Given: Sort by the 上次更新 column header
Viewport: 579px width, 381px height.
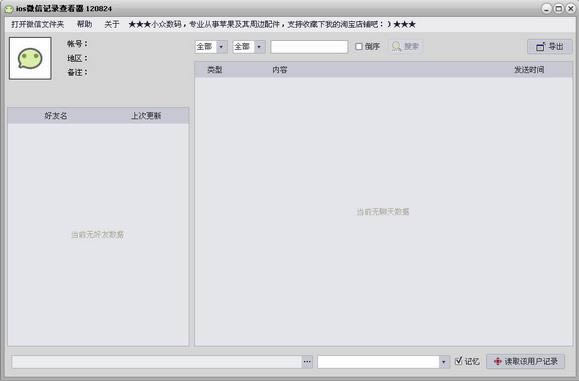Looking at the screenshot, I should [x=146, y=116].
